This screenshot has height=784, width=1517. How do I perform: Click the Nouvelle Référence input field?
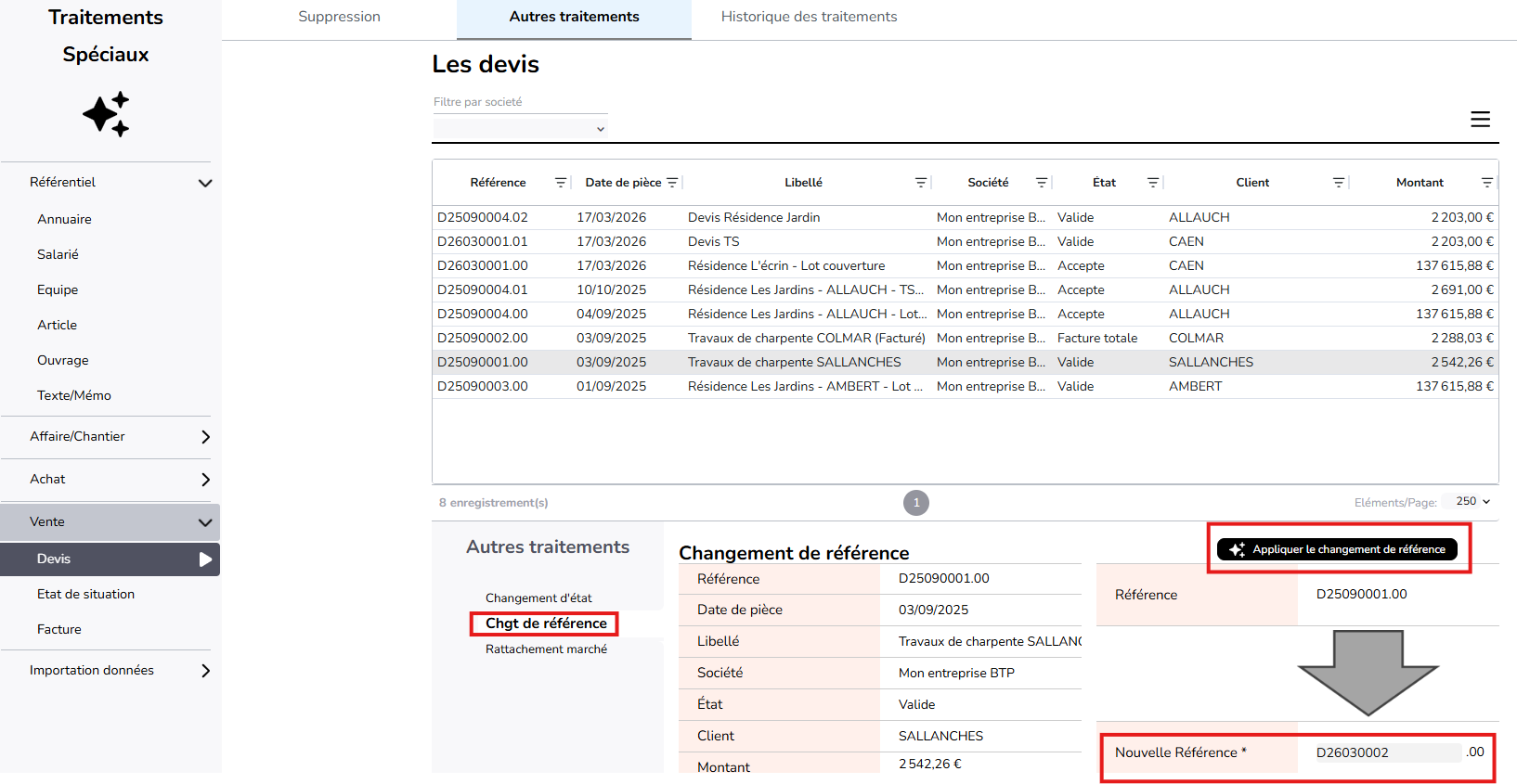(x=1387, y=752)
